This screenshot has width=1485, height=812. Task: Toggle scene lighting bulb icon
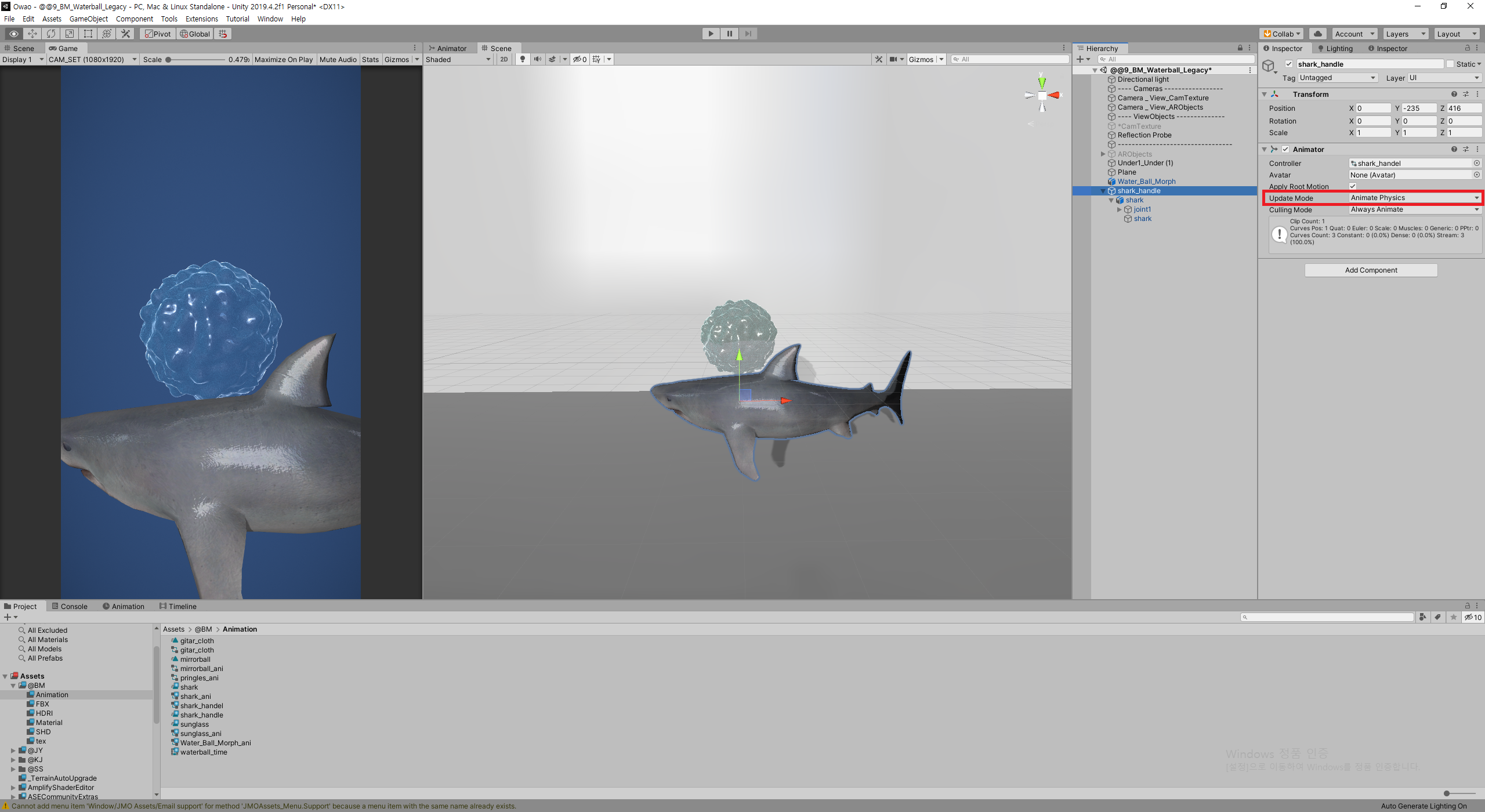pyautogui.click(x=523, y=59)
